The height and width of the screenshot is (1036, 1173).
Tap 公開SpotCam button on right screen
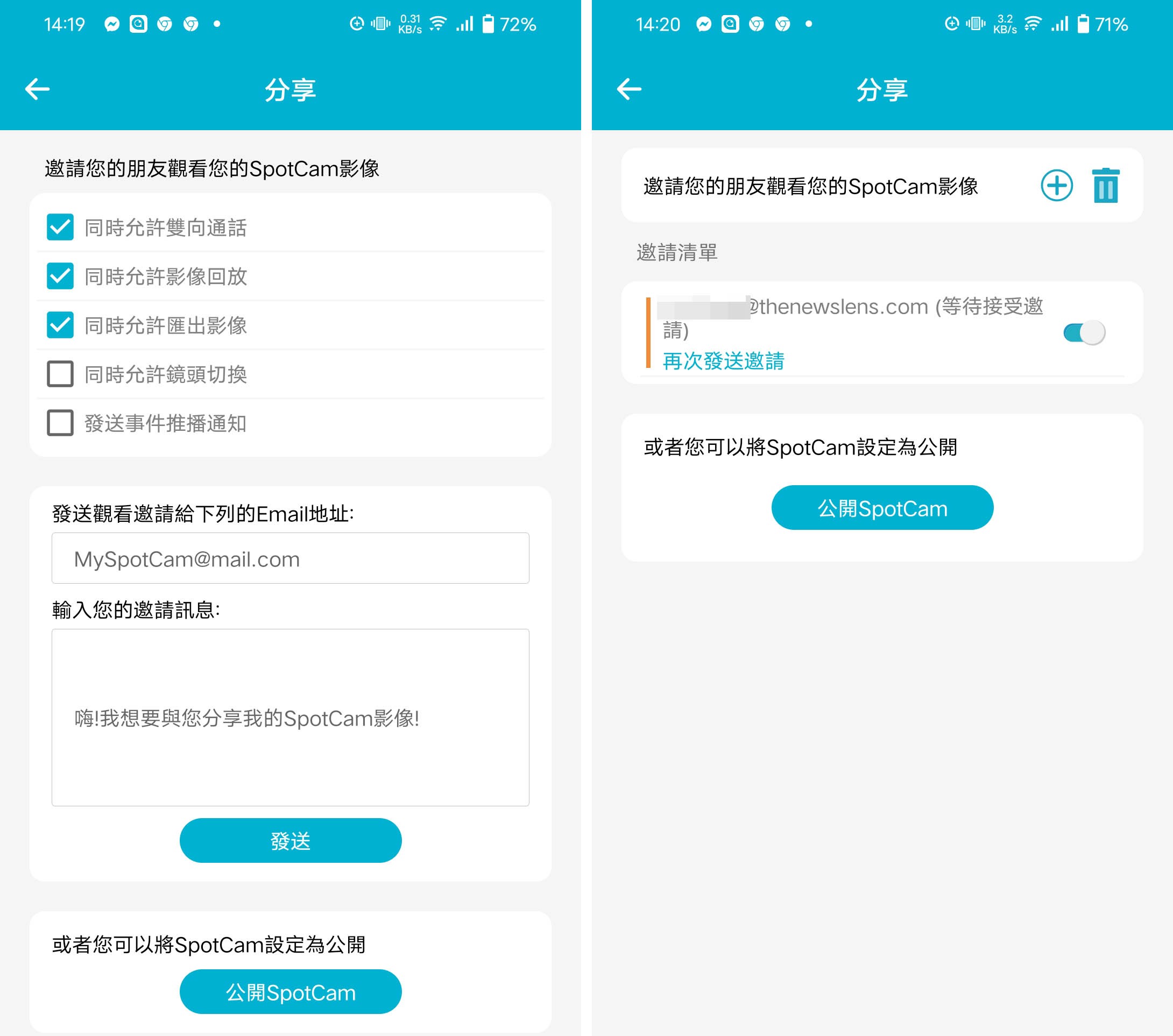882,508
